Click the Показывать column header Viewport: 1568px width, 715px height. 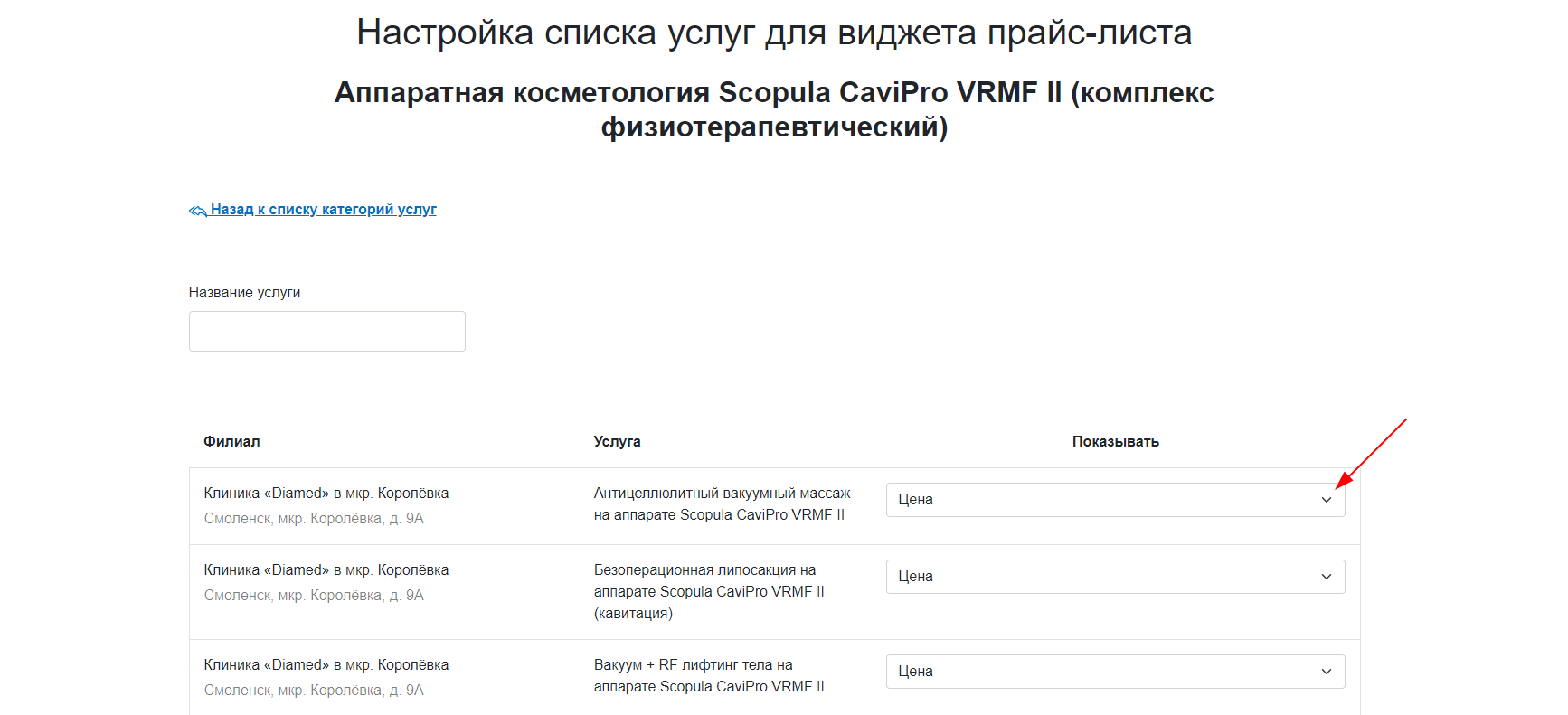[1116, 442]
